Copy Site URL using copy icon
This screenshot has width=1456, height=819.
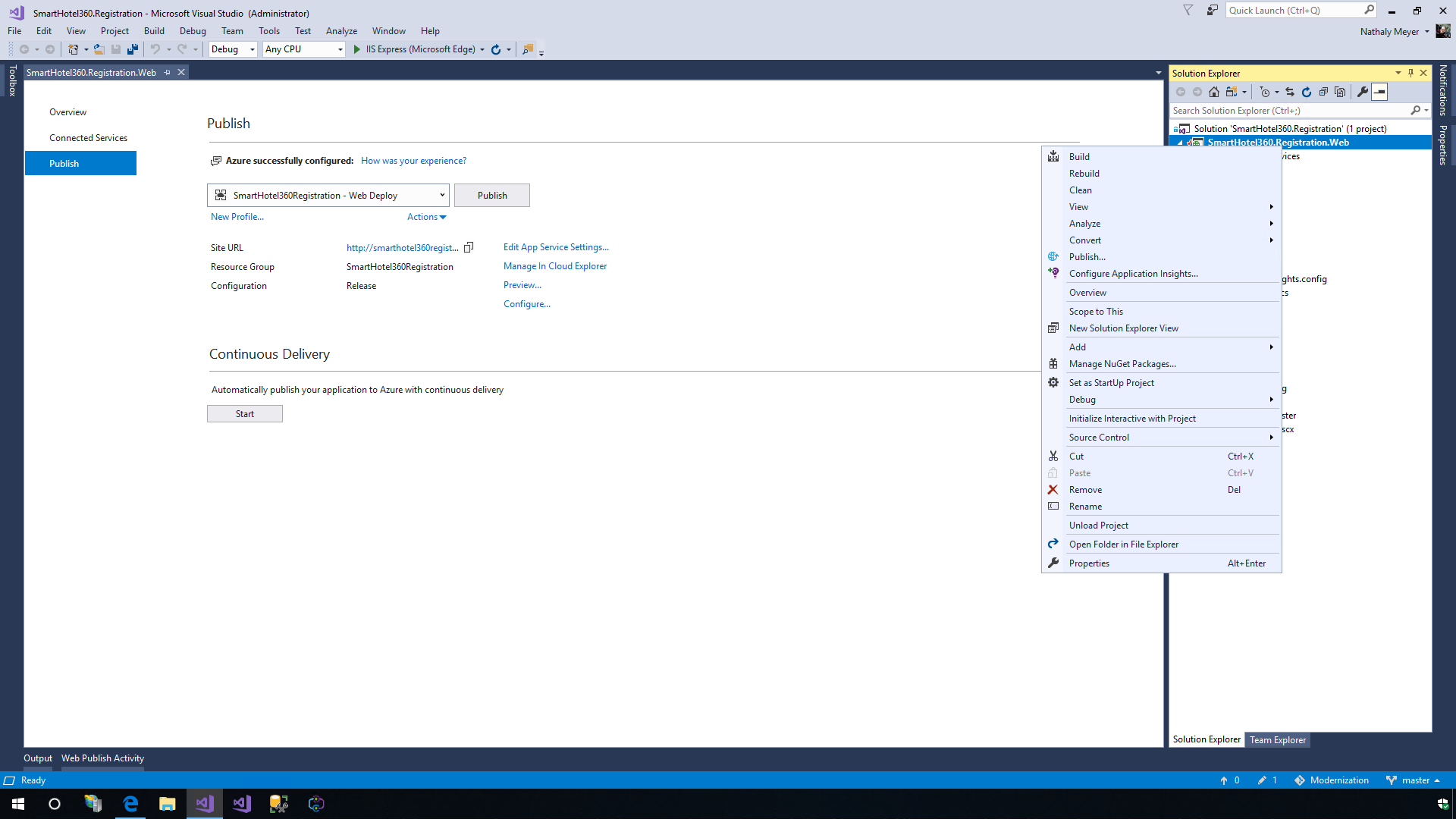(x=469, y=247)
